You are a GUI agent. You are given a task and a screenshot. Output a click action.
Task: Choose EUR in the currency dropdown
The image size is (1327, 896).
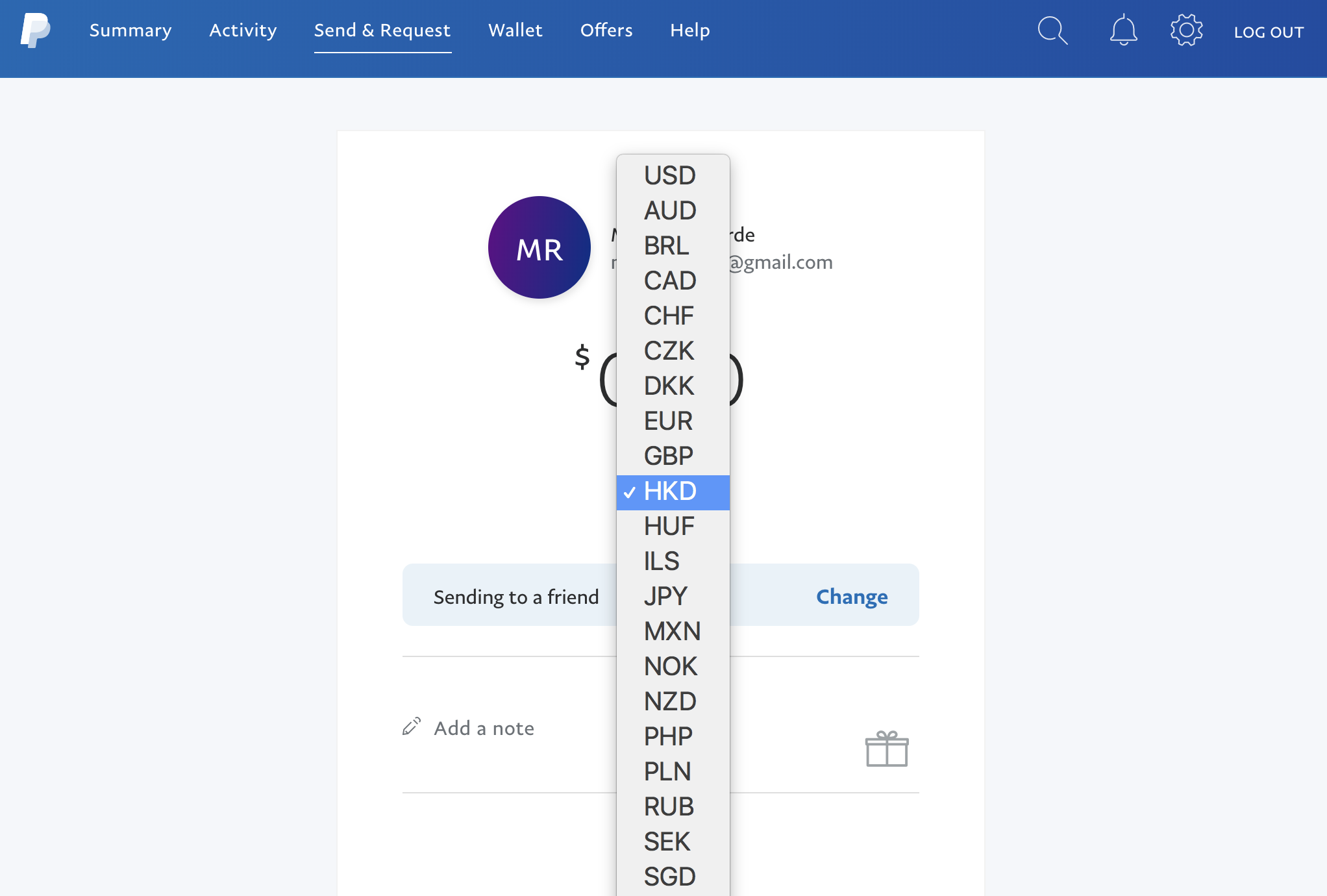[673, 421]
